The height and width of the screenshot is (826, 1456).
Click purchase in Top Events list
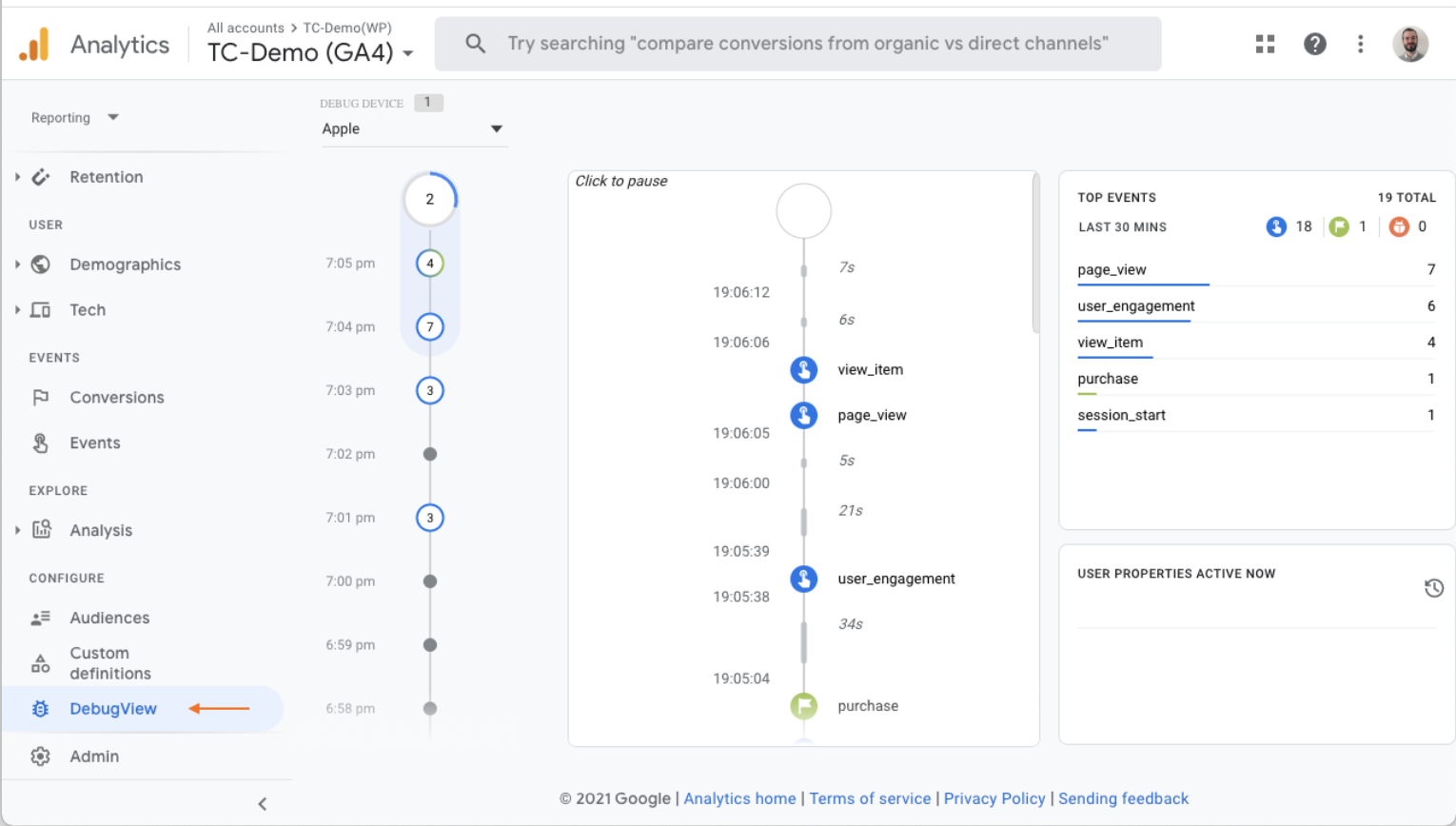(x=1108, y=379)
